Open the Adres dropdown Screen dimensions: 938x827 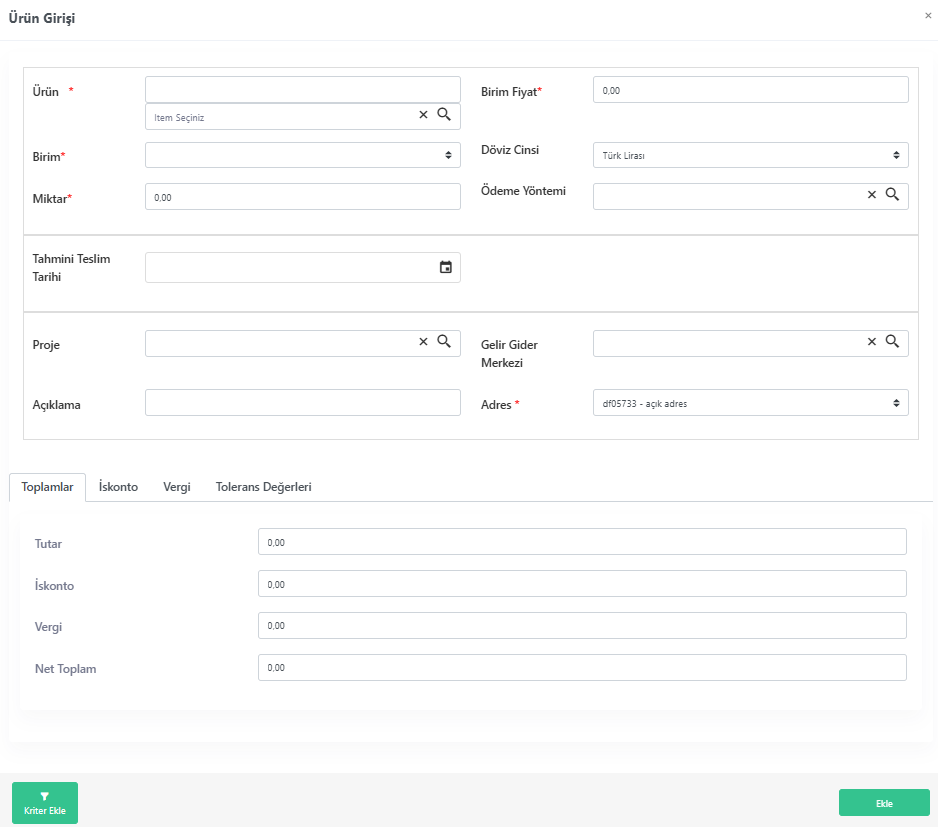coord(751,403)
